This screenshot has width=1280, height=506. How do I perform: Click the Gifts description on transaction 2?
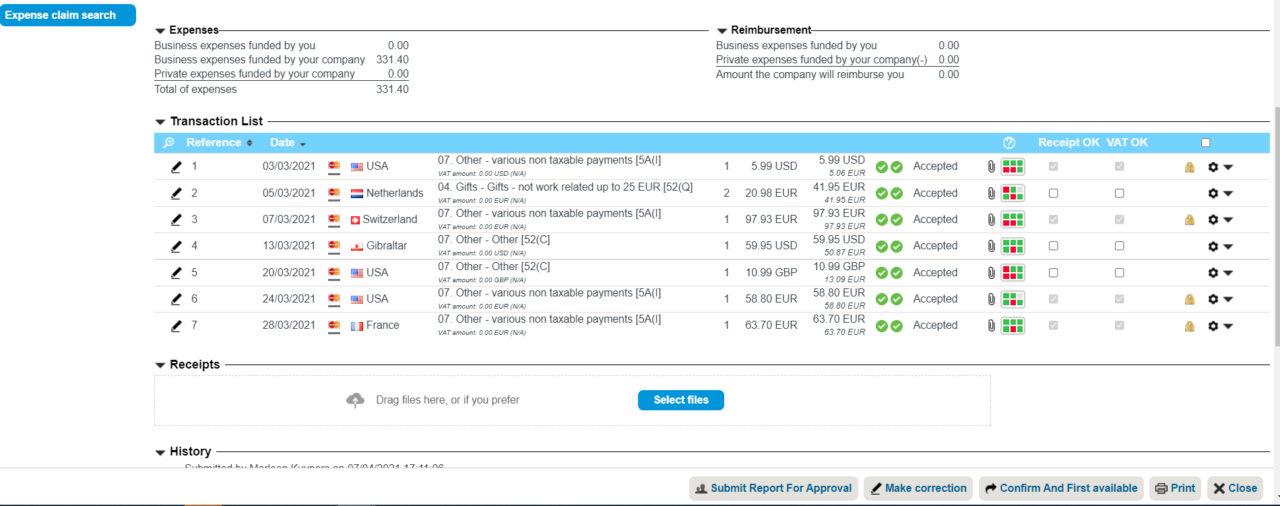pyautogui.click(x=565, y=188)
